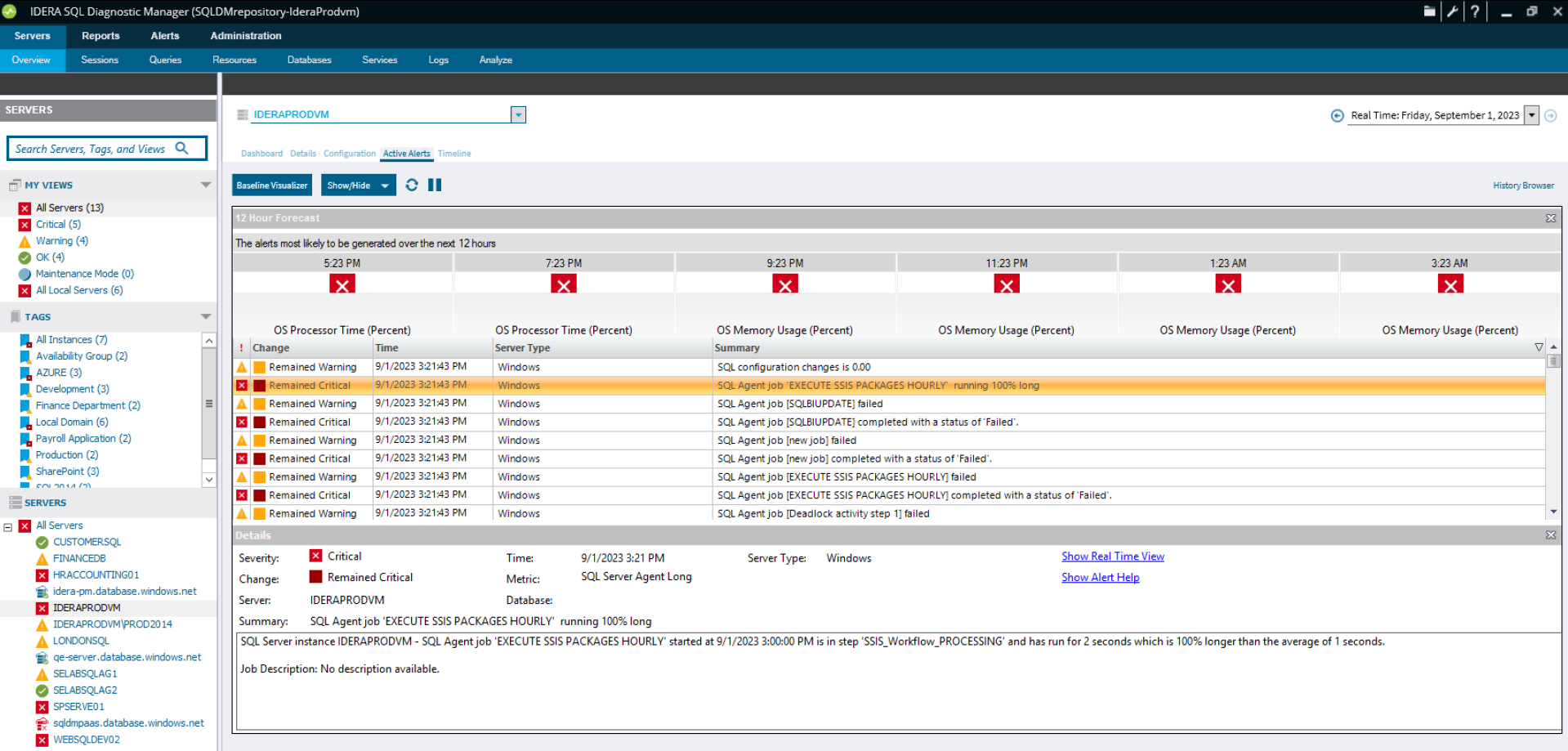This screenshot has height=751, width=1568.
Task: Click the 3:23 AM critical forecast icon
Action: pyautogui.click(x=1450, y=284)
